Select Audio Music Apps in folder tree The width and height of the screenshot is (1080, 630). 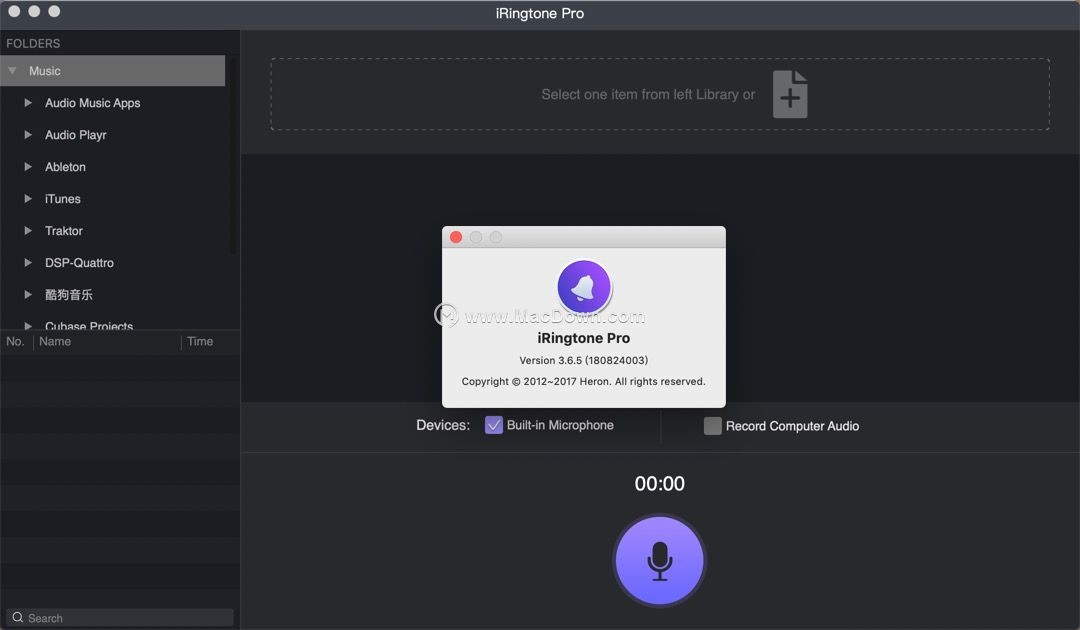tap(92, 103)
